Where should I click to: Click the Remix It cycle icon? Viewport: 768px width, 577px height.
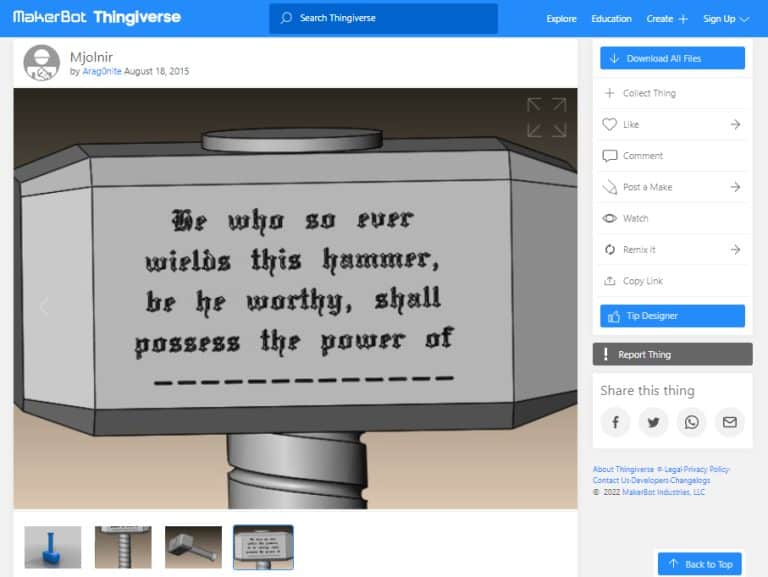click(x=609, y=250)
